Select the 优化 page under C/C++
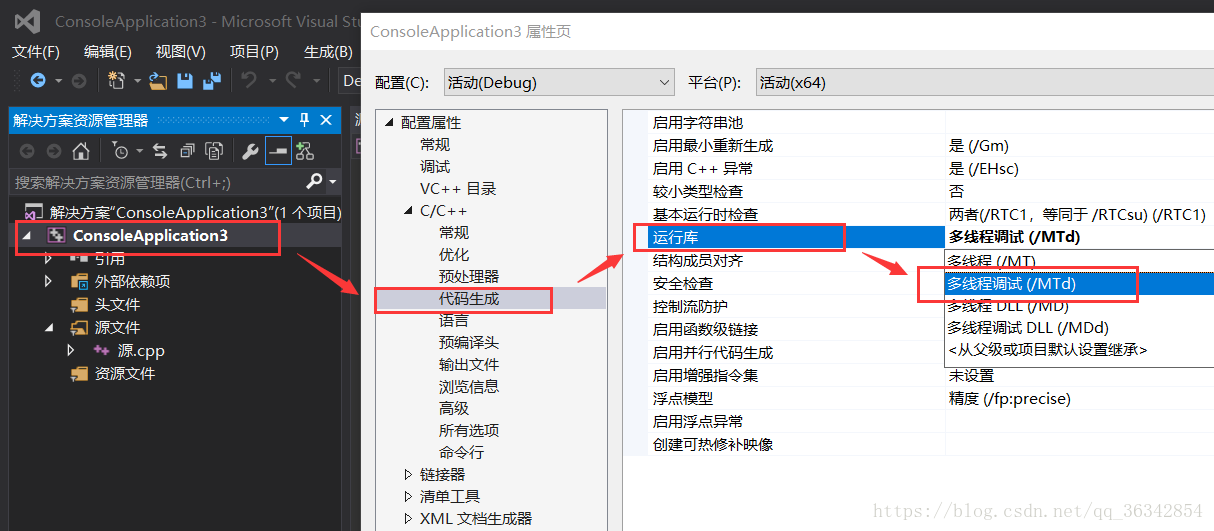The height and width of the screenshot is (531, 1214). pos(454,254)
